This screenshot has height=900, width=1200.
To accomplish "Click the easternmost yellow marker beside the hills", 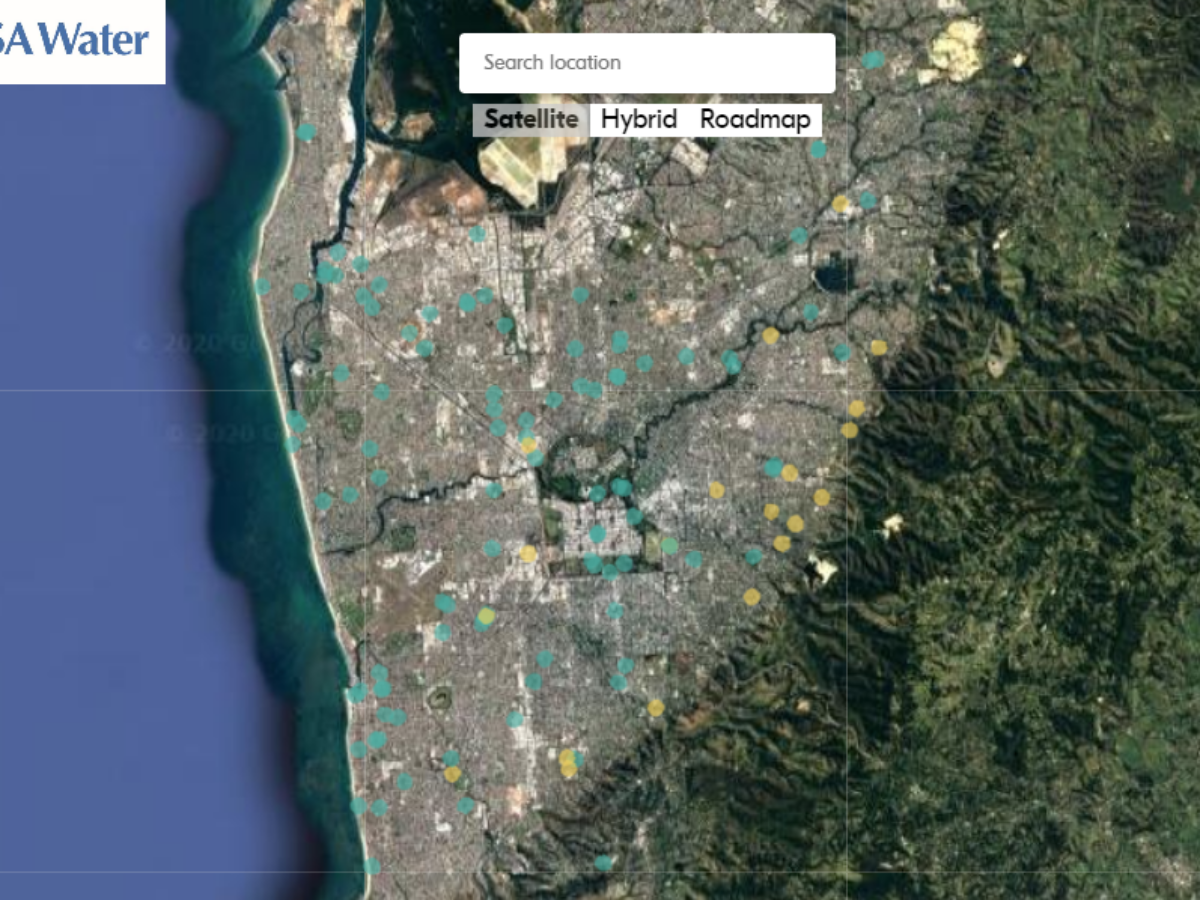I will click(878, 348).
